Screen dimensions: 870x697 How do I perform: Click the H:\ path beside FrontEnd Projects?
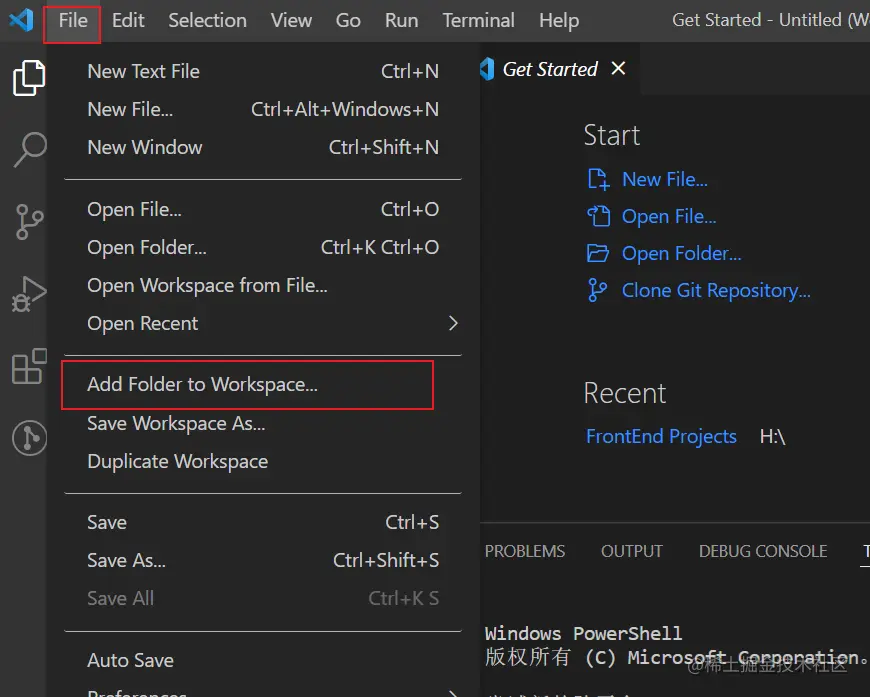pyautogui.click(x=772, y=436)
